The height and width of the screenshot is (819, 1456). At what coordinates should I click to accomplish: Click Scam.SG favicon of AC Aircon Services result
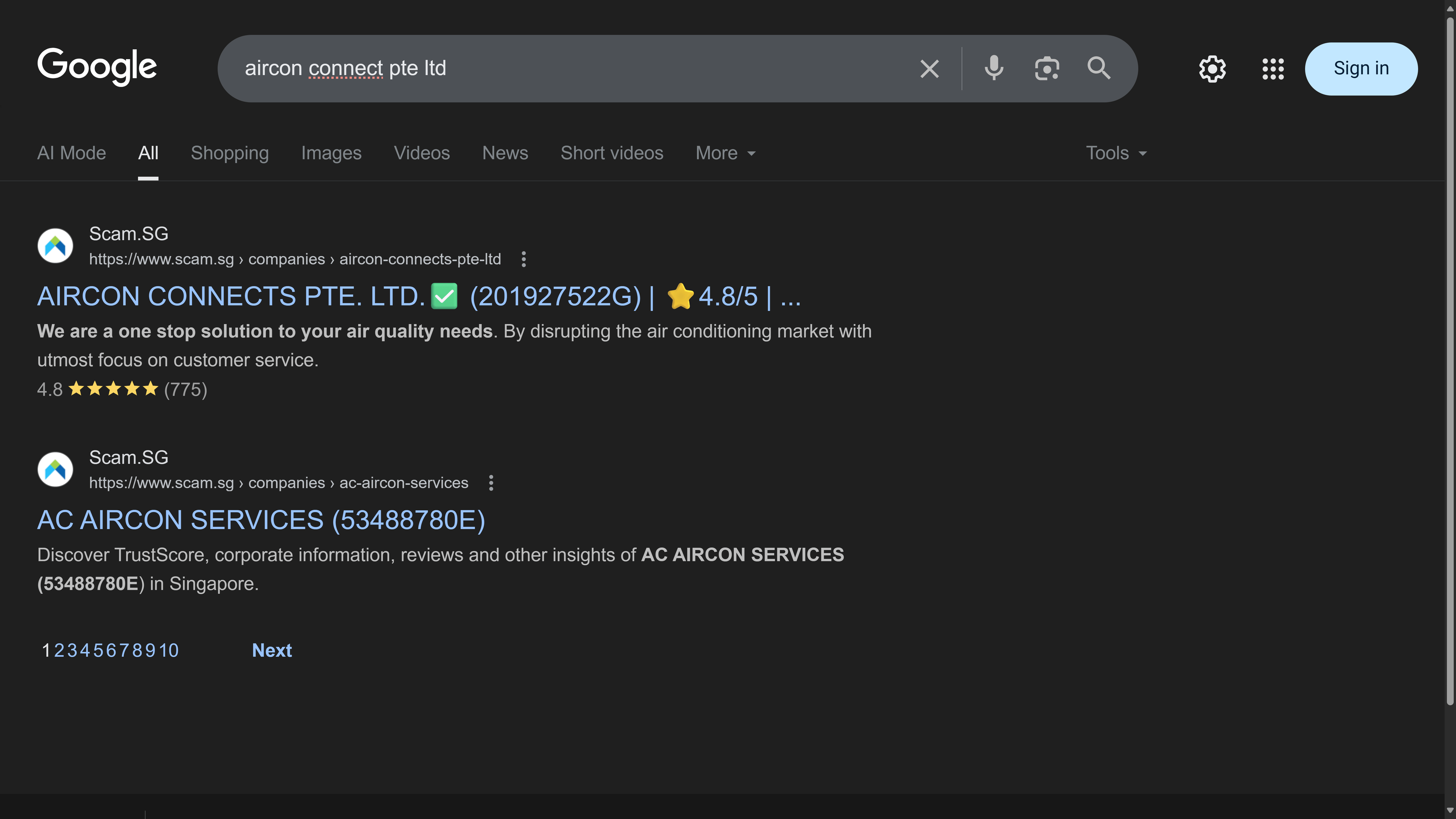coord(55,470)
